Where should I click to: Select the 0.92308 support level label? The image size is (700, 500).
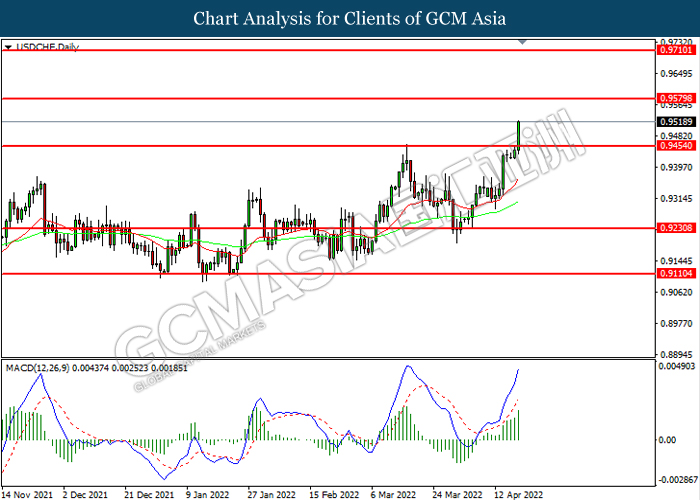point(676,228)
